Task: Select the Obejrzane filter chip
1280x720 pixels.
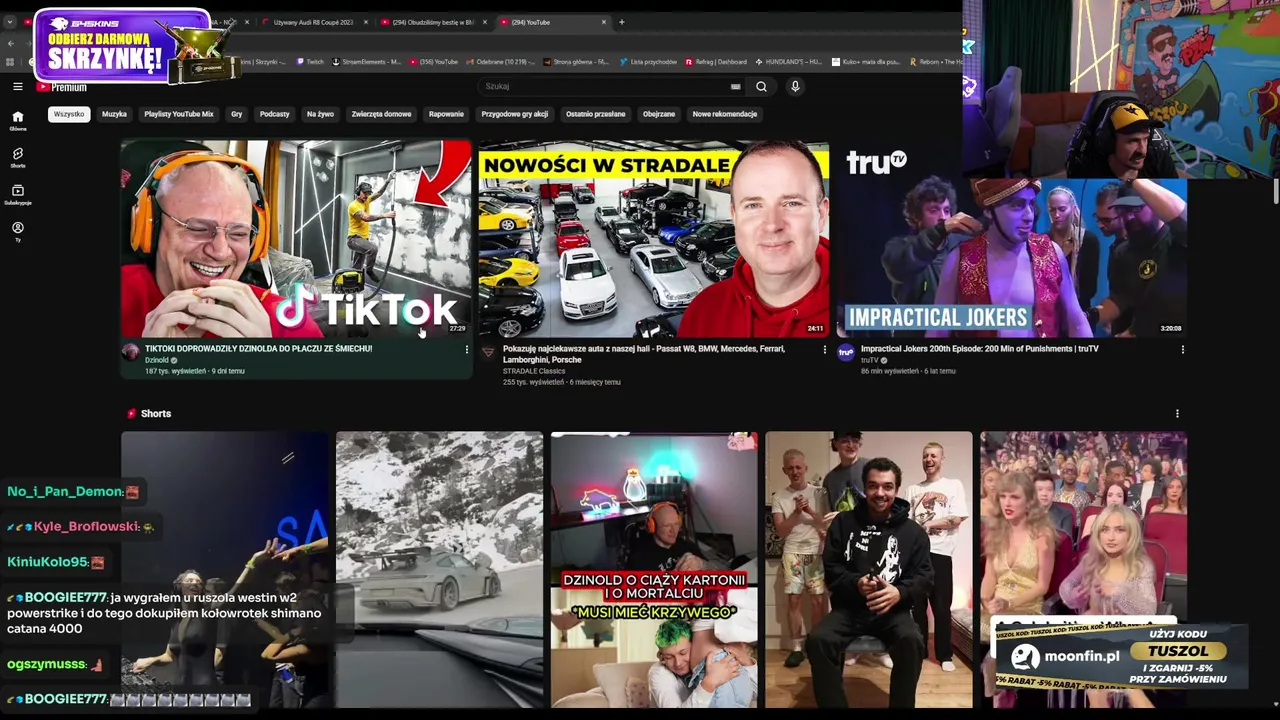Action: click(x=659, y=114)
